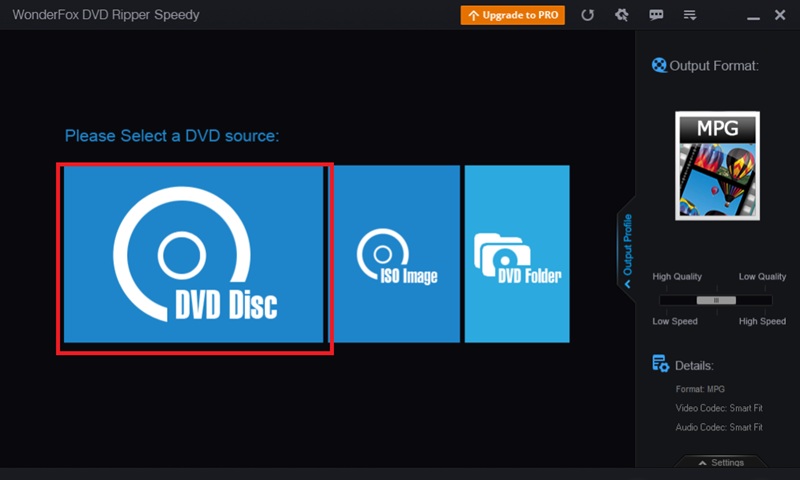
Task: Click the 'Low Quality' label
Action: point(762,276)
